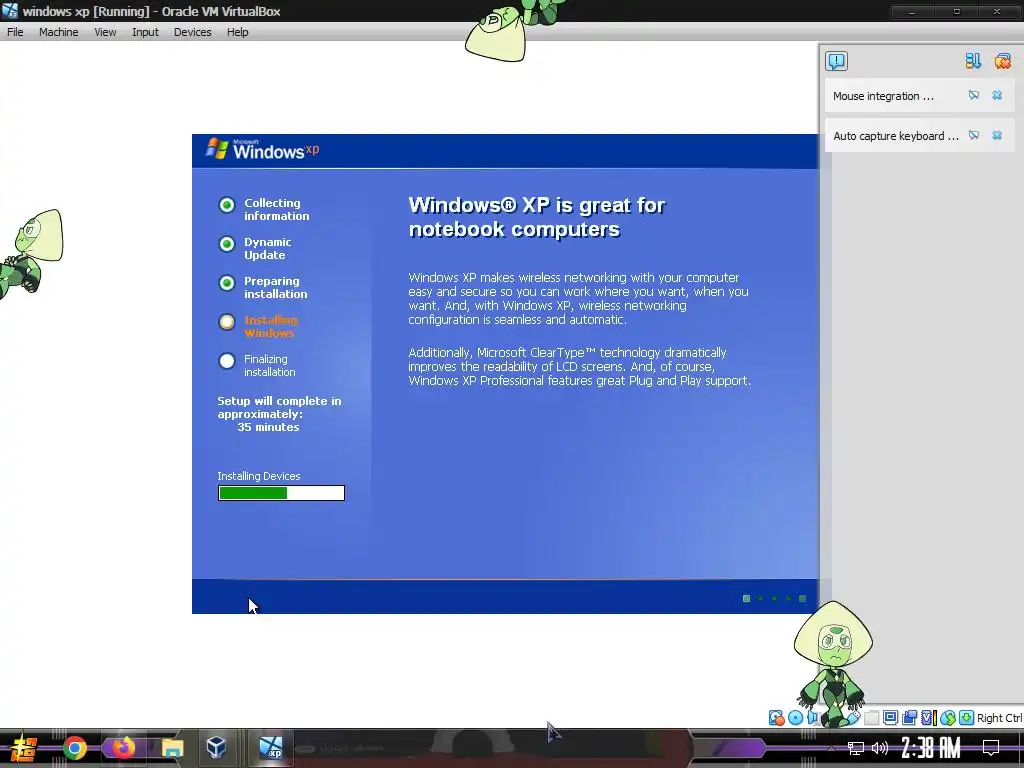Open the Machine menu

point(59,32)
